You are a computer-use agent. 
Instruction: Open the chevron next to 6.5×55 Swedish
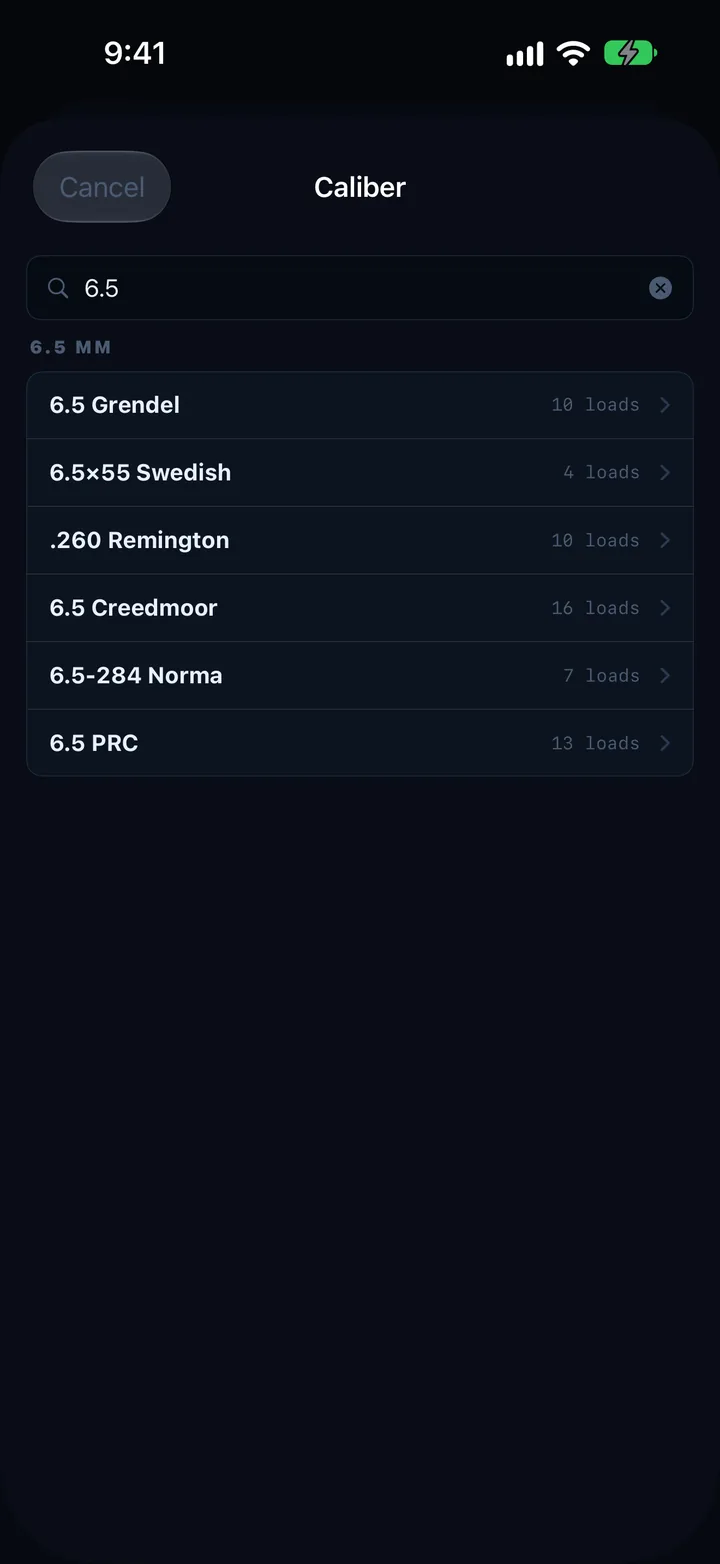(x=665, y=472)
